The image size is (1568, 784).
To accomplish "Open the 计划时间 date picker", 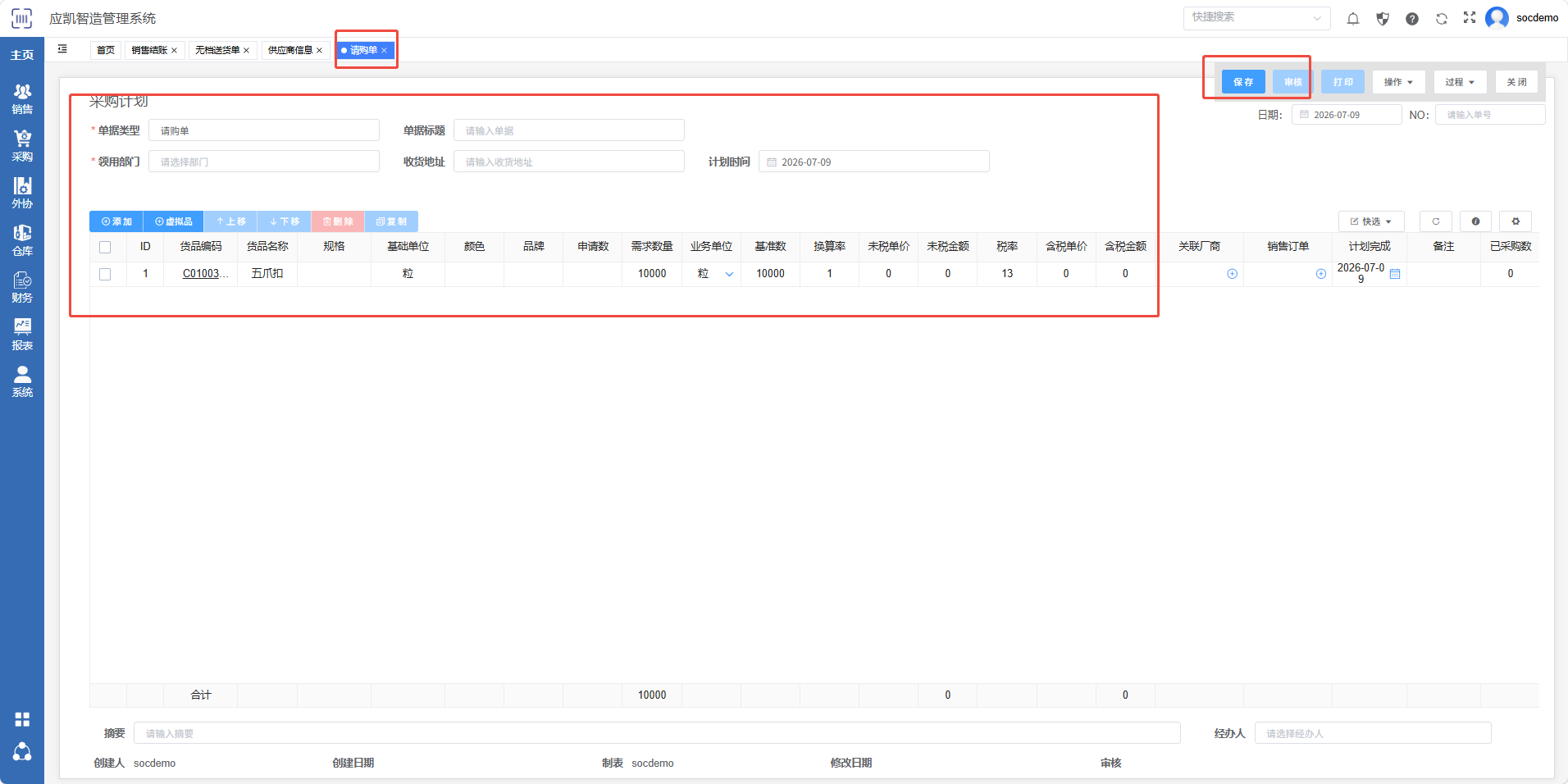I will tap(874, 162).
